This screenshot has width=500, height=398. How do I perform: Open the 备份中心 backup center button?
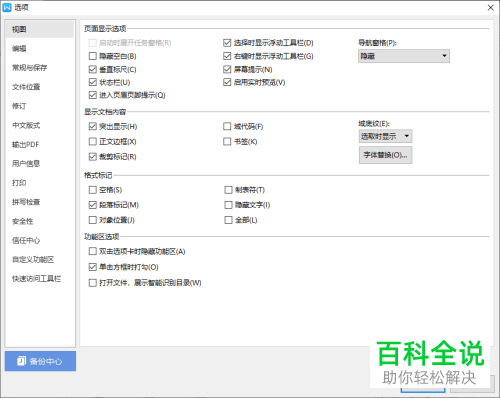tap(40, 361)
